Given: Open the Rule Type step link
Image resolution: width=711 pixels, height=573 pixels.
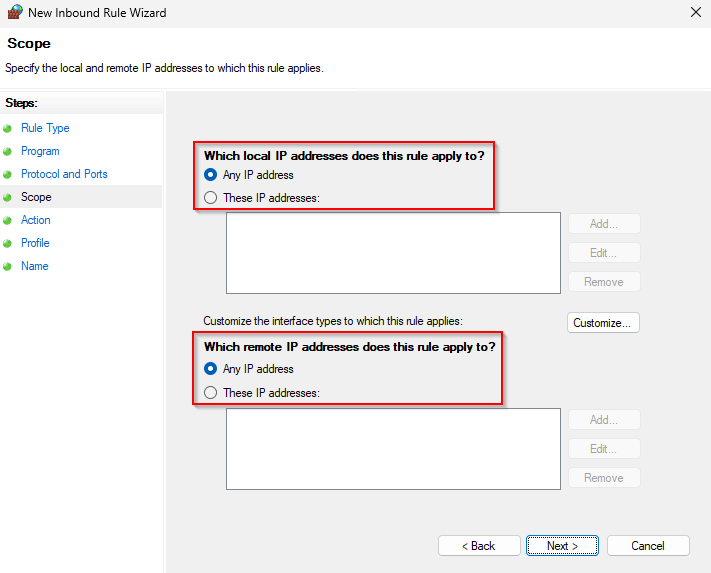Looking at the screenshot, I should [x=45, y=128].
